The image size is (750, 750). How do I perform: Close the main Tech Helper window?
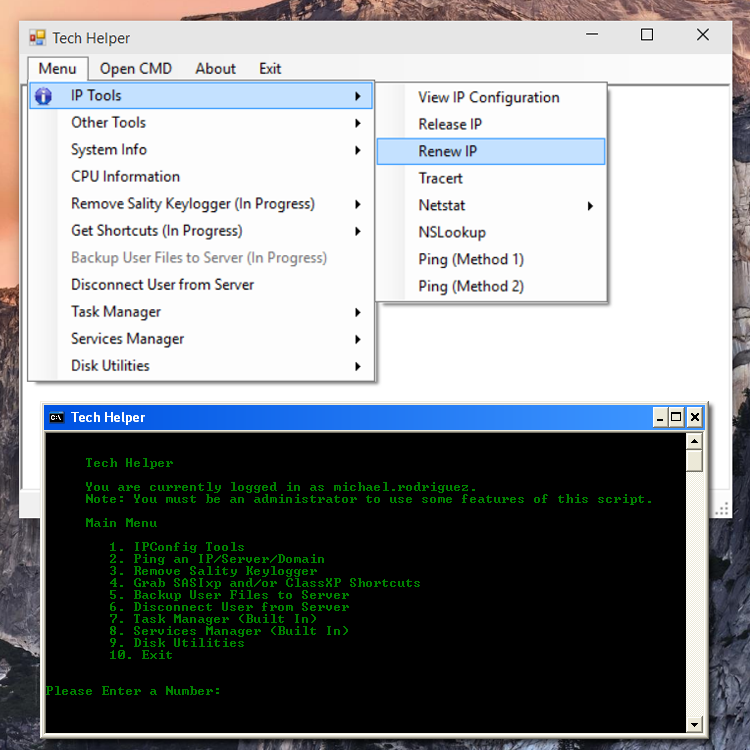click(703, 35)
